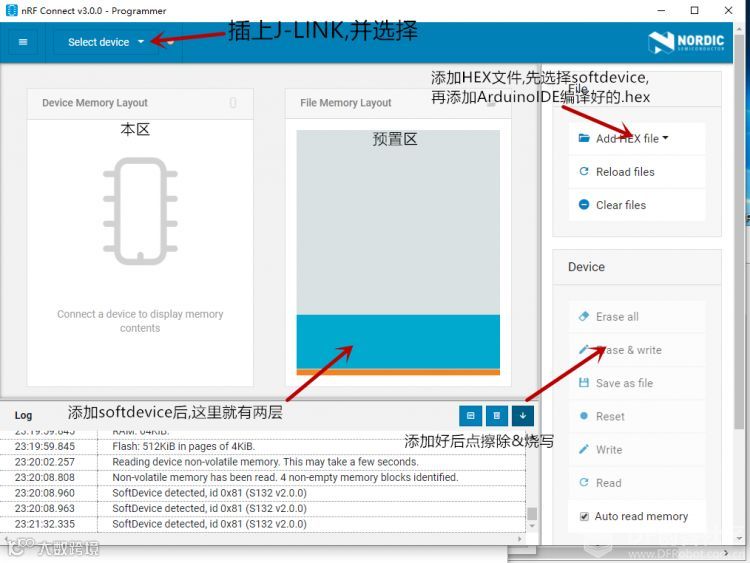
Task: Click the chip placeholder icon in Device Memory Layout
Action: click(x=140, y=211)
